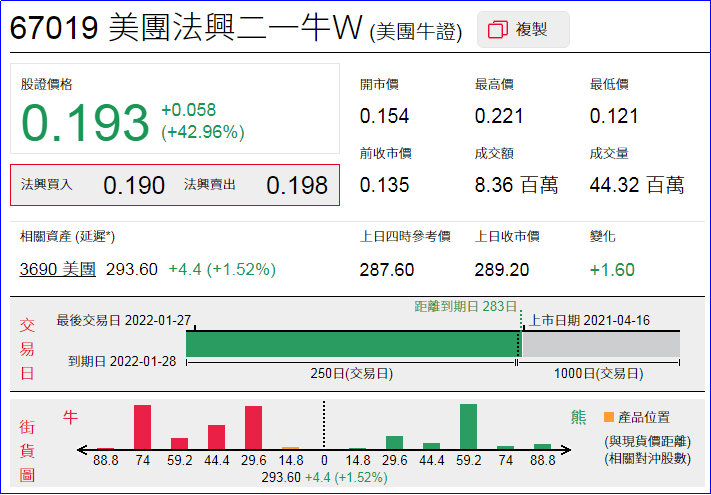
Task: Click the 法興買入 bid price 0.190
Action: pyautogui.click(x=134, y=185)
